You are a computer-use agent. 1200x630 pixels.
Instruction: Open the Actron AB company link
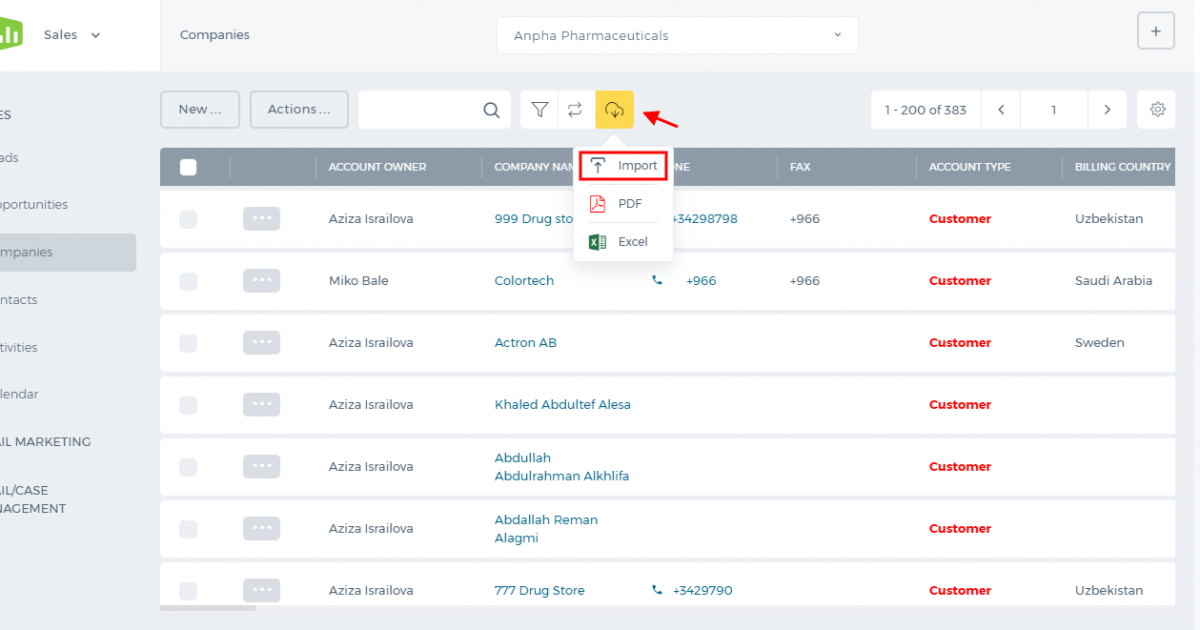tap(526, 343)
